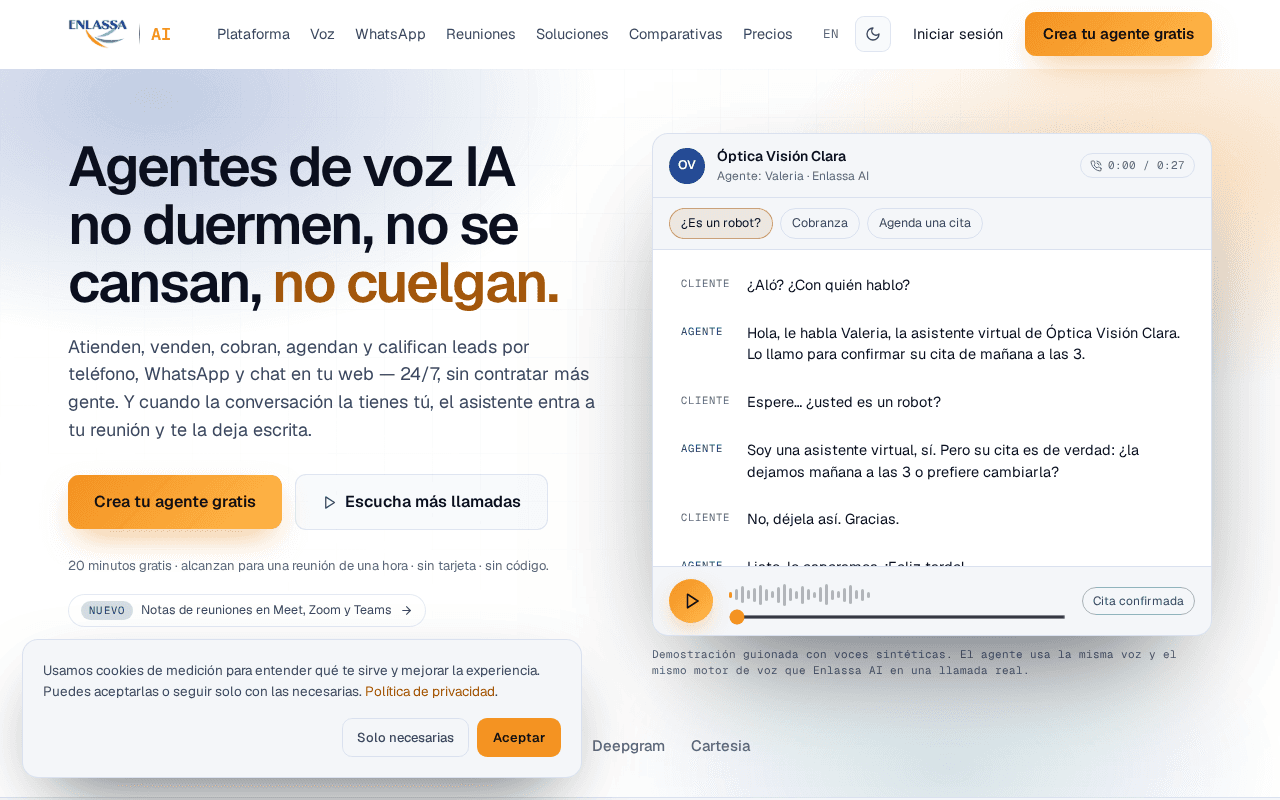Click the Deepgram label
1280x800 pixels.
click(x=628, y=746)
